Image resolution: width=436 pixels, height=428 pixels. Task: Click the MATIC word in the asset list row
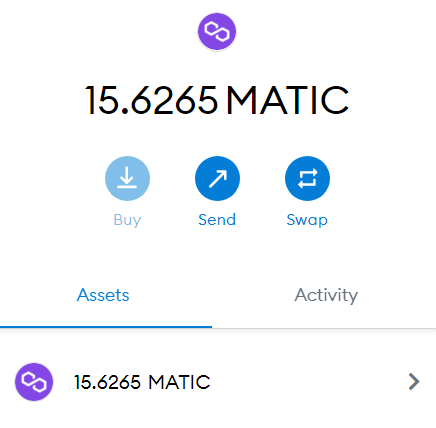(179, 382)
